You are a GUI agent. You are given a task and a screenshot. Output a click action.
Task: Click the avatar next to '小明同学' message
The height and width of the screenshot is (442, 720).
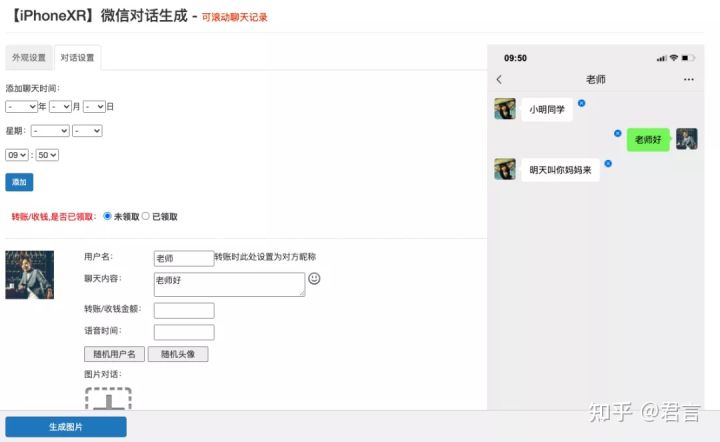pos(505,109)
